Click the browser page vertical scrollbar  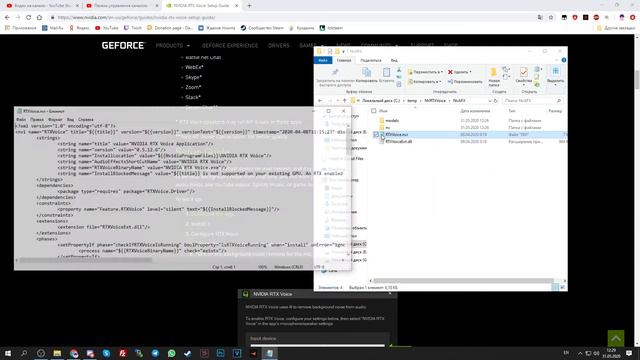click(637, 80)
